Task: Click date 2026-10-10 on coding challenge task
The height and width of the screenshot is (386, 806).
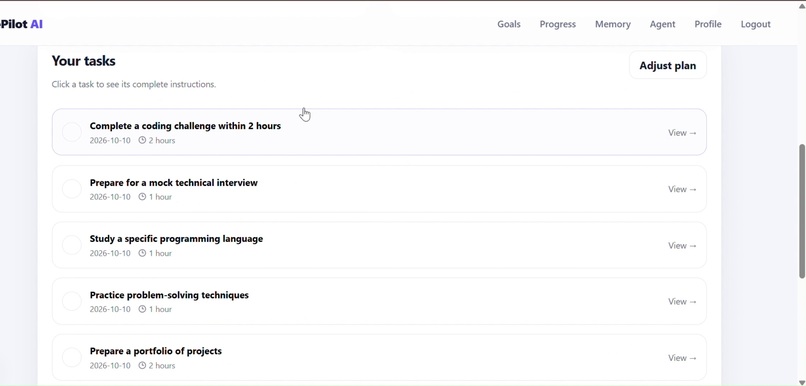Action: [x=110, y=140]
